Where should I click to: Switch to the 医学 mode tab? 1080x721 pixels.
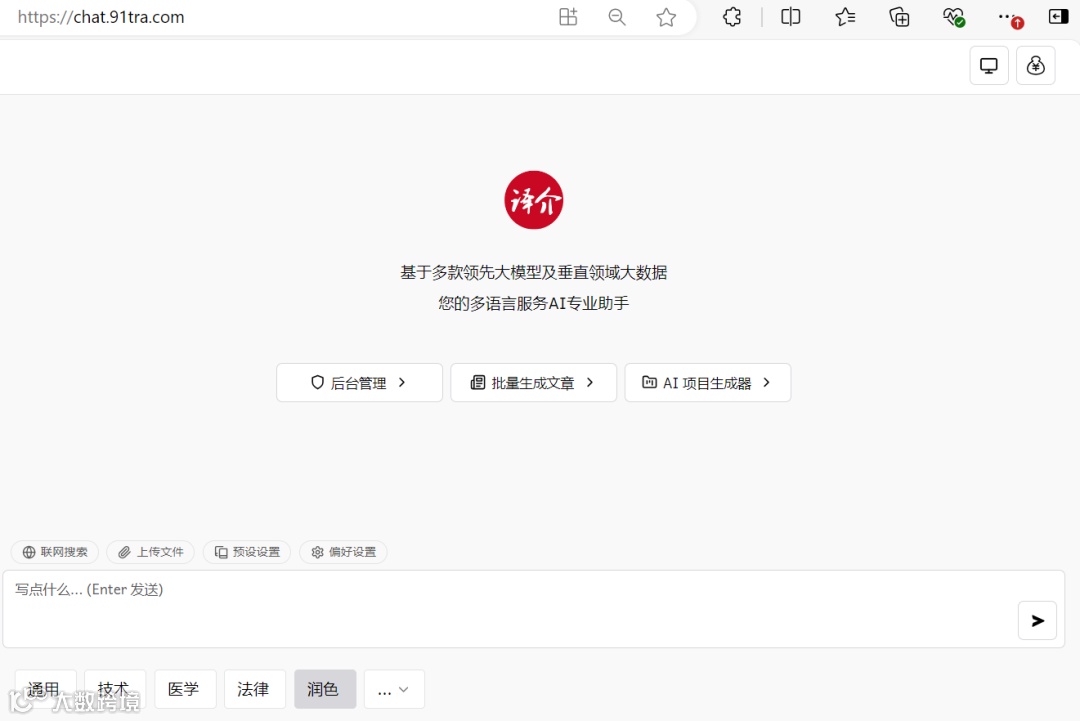[185, 688]
